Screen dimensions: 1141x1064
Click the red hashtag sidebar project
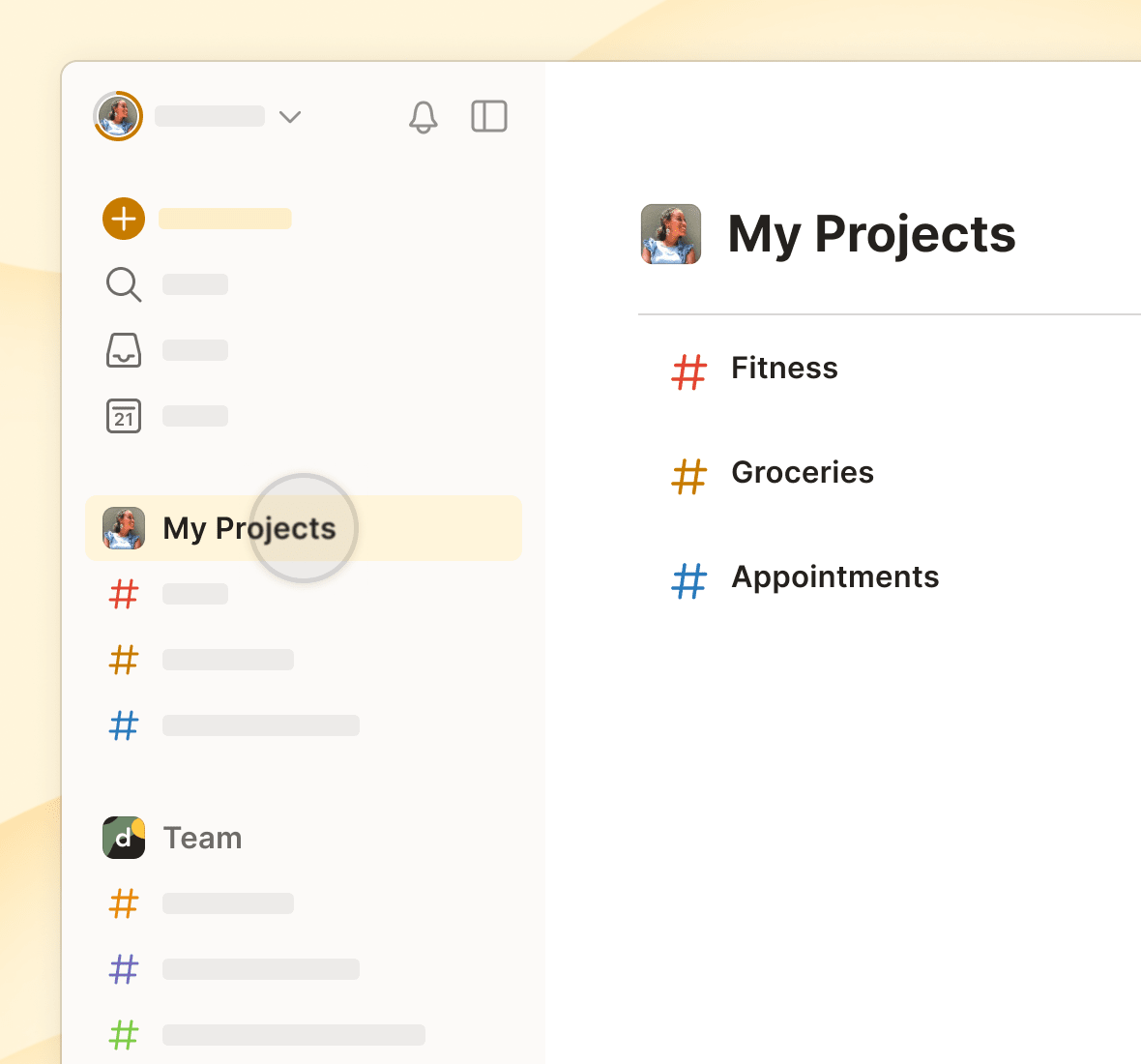click(x=124, y=594)
